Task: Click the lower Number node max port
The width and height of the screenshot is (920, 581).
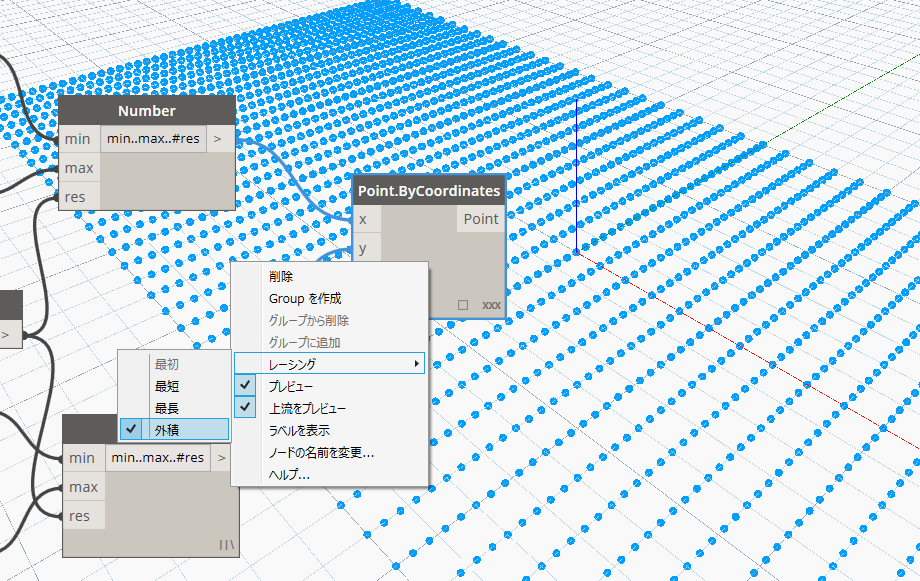Action: pyautogui.click(x=83, y=487)
